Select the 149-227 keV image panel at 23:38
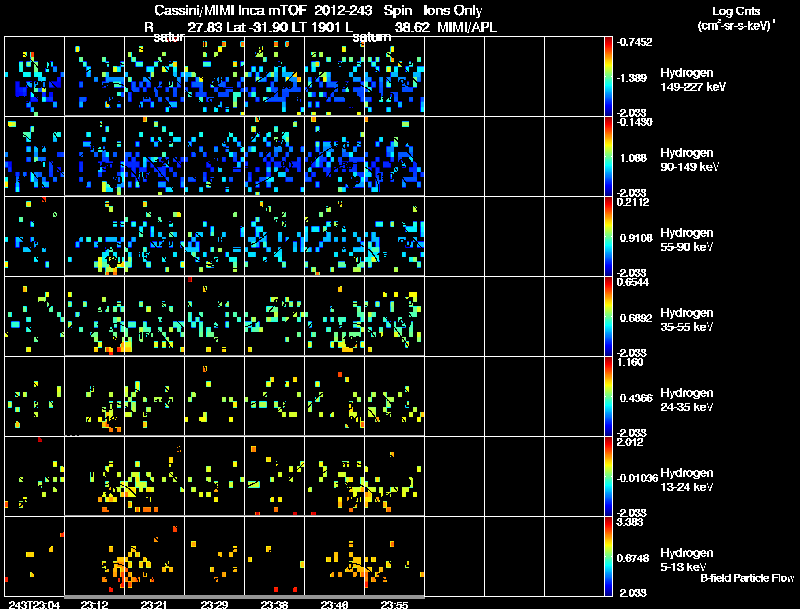The width and height of the screenshot is (800, 609). coord(274,77)
